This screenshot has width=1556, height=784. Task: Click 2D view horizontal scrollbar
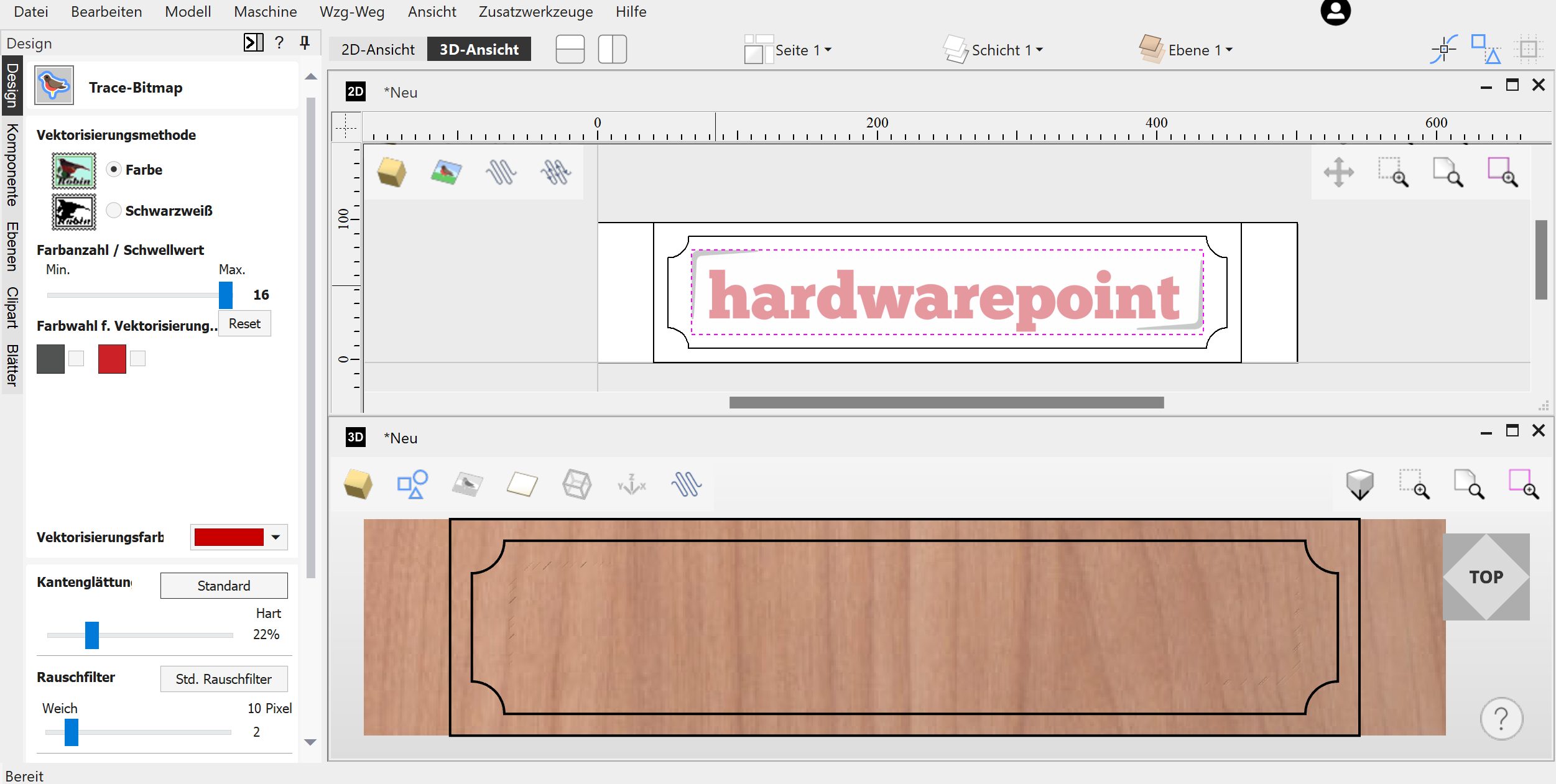(x=947, y=403)
